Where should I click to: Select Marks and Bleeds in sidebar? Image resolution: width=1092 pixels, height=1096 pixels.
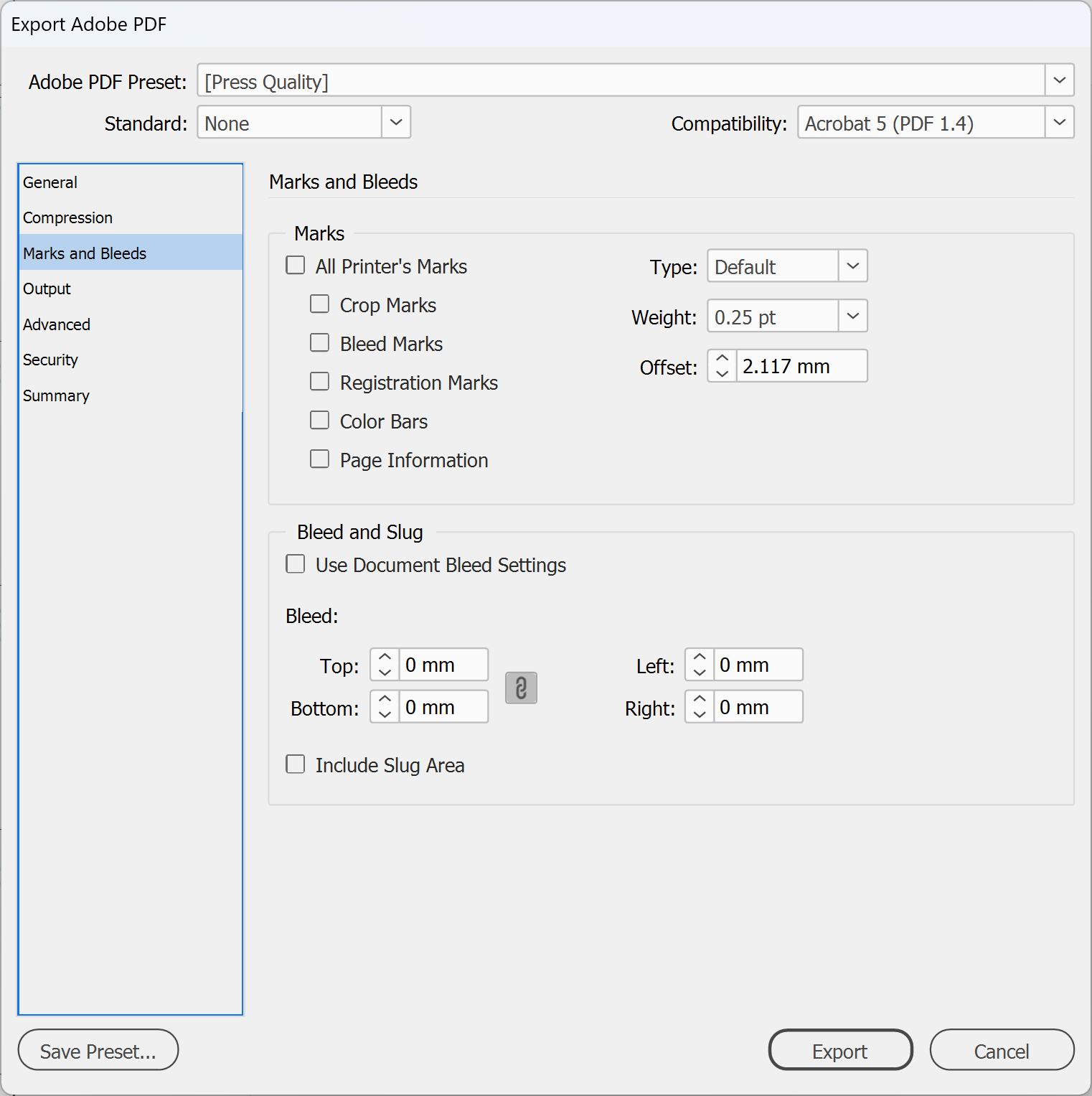pos(131,253)
